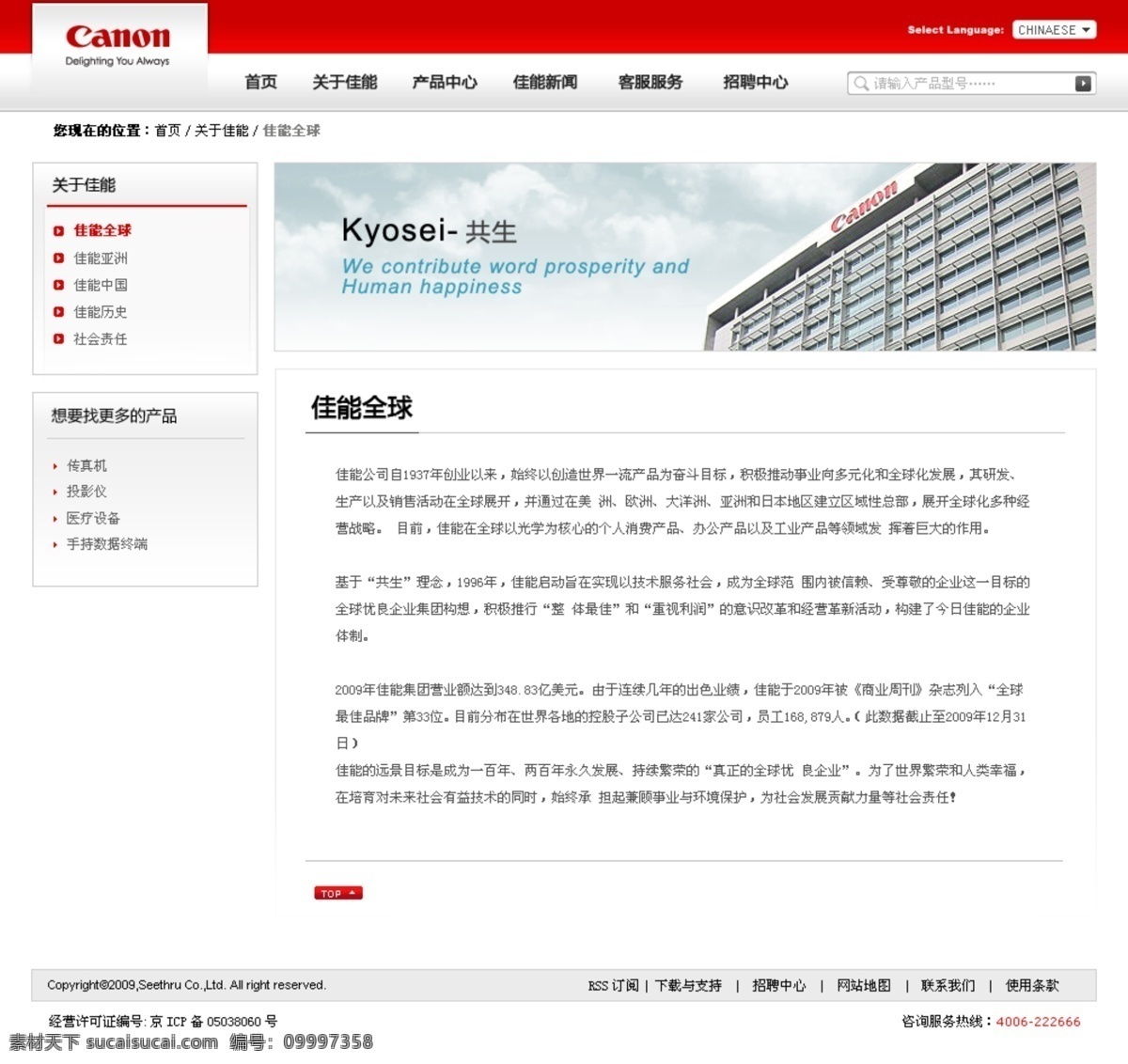Open the 首页 nav menu
Viewport: 1128px width, 1064px height.
[x=261, y=82]
